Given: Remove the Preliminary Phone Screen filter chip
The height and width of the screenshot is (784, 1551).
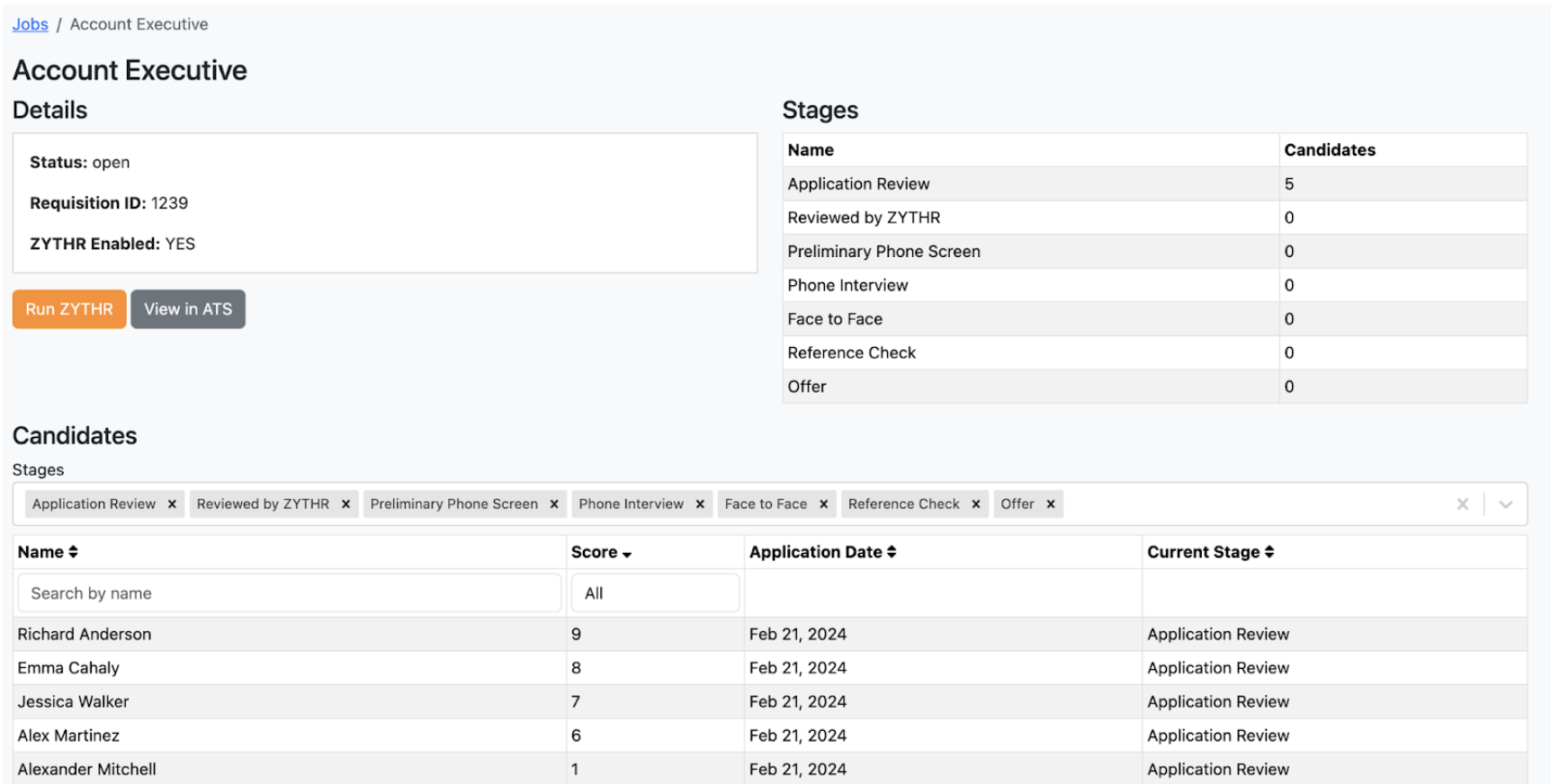Looking at the screenshot, I should [x=554, y=504].
